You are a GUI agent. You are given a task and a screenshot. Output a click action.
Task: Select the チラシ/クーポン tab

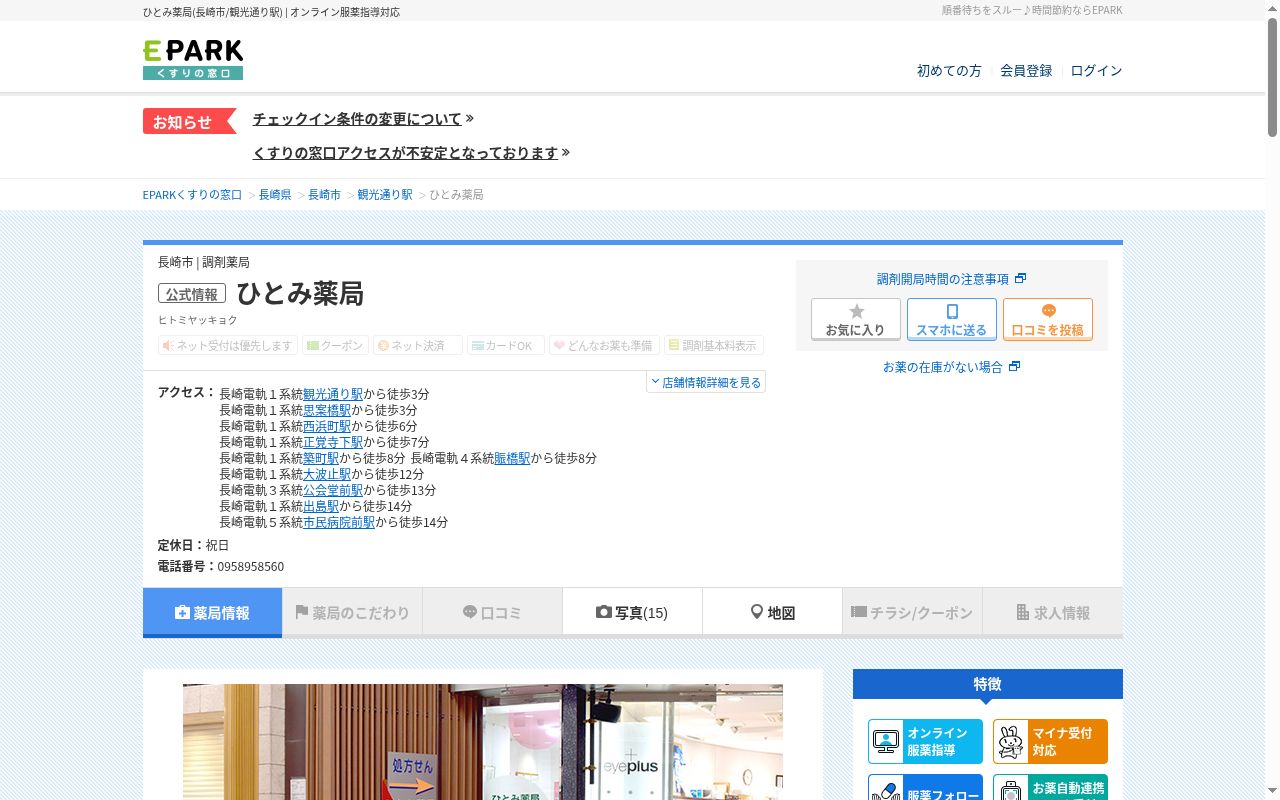tap(912, 613)
